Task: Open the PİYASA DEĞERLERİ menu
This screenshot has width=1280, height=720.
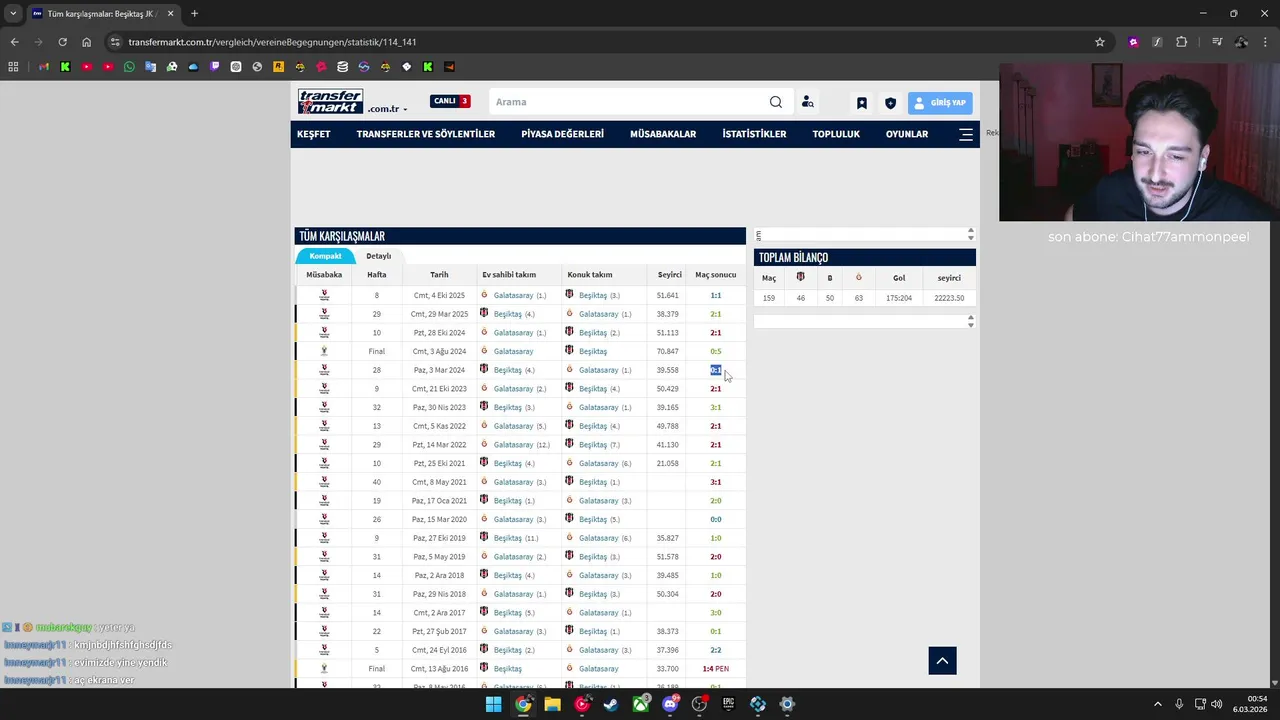Action: pyautogui.click(x=562, y=134)
